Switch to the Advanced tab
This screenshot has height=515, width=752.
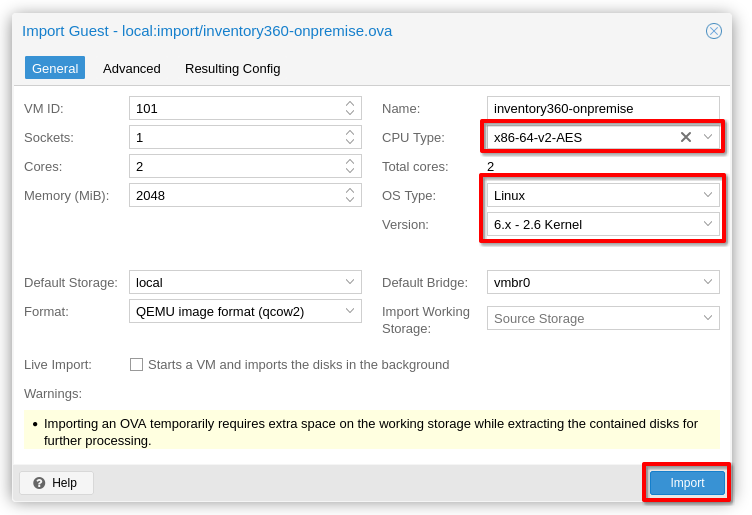tap(132, 68)
